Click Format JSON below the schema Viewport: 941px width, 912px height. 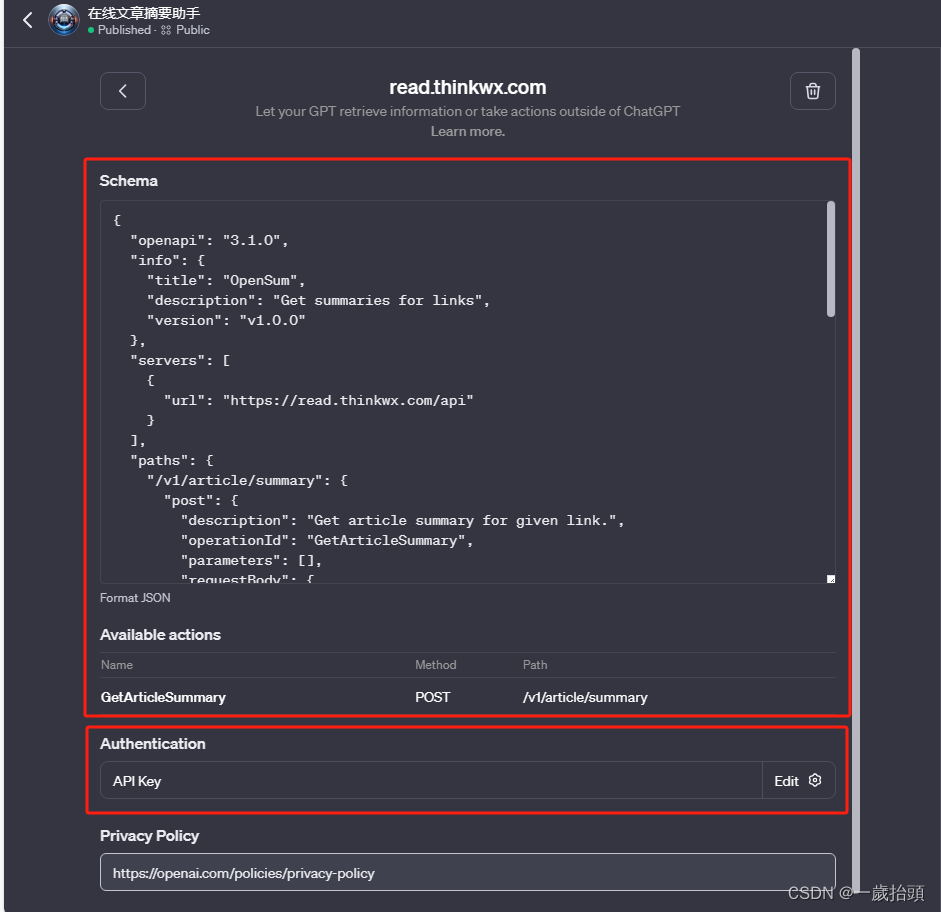coord(135,598)
